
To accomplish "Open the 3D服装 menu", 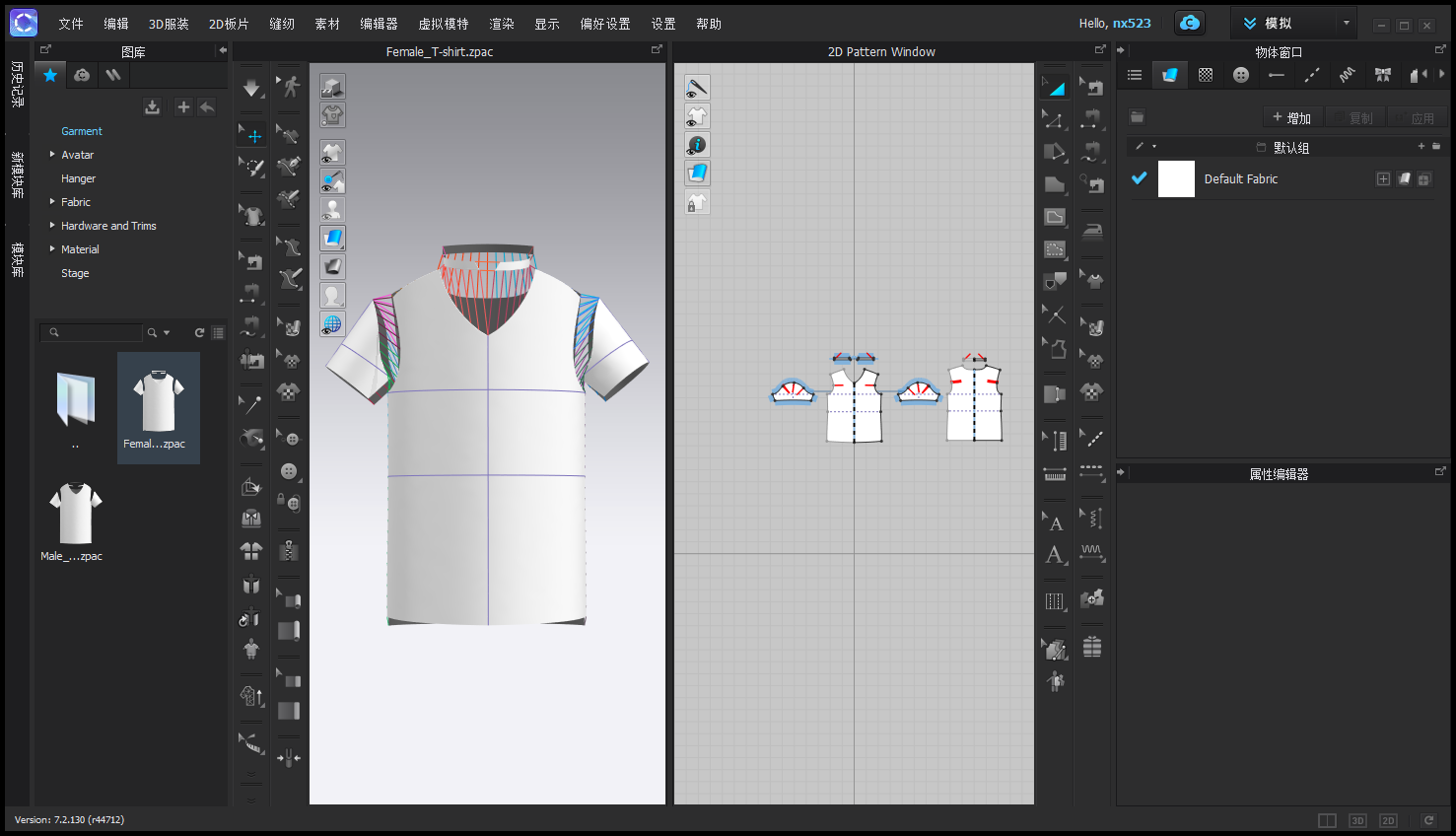I will (169, 24).
